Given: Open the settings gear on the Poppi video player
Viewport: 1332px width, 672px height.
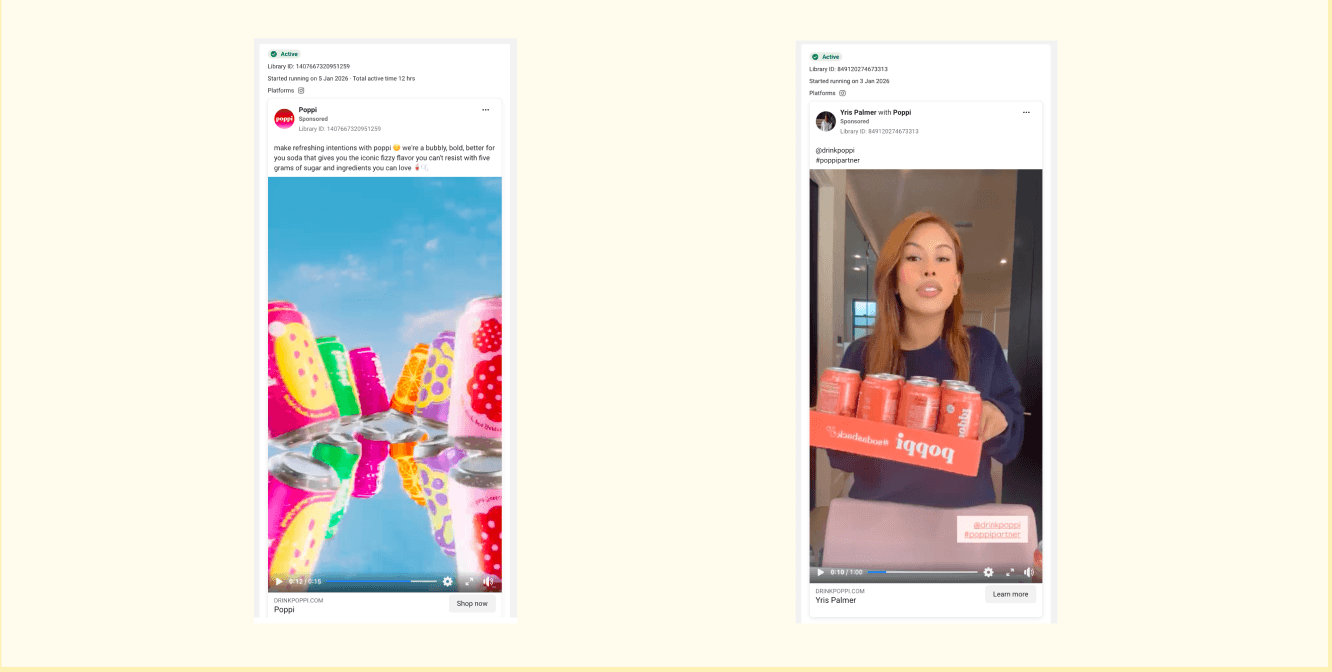Looking at the screenshot, I should [x=447, y=581].
